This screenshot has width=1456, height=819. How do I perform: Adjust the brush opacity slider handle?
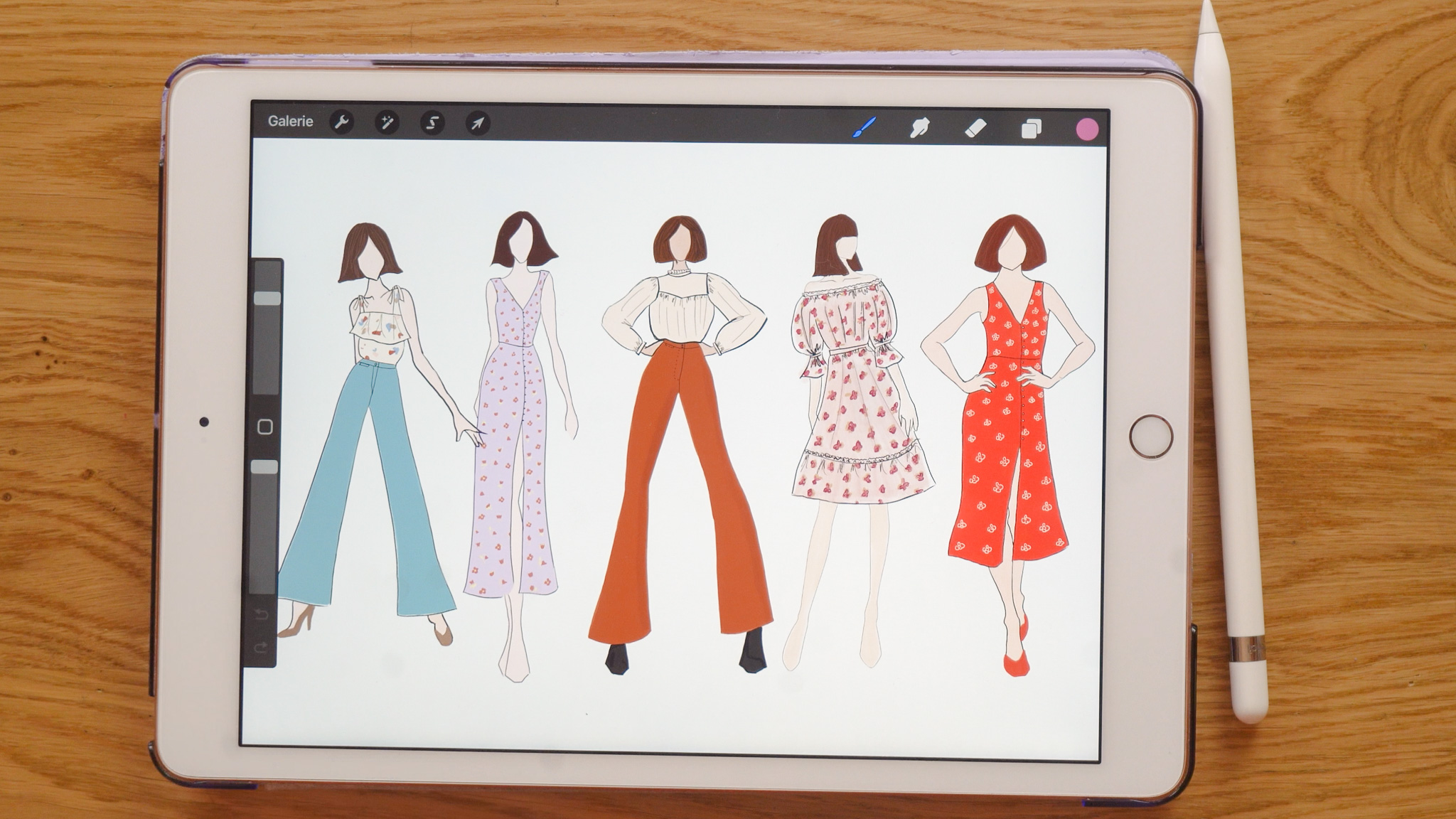265,467
